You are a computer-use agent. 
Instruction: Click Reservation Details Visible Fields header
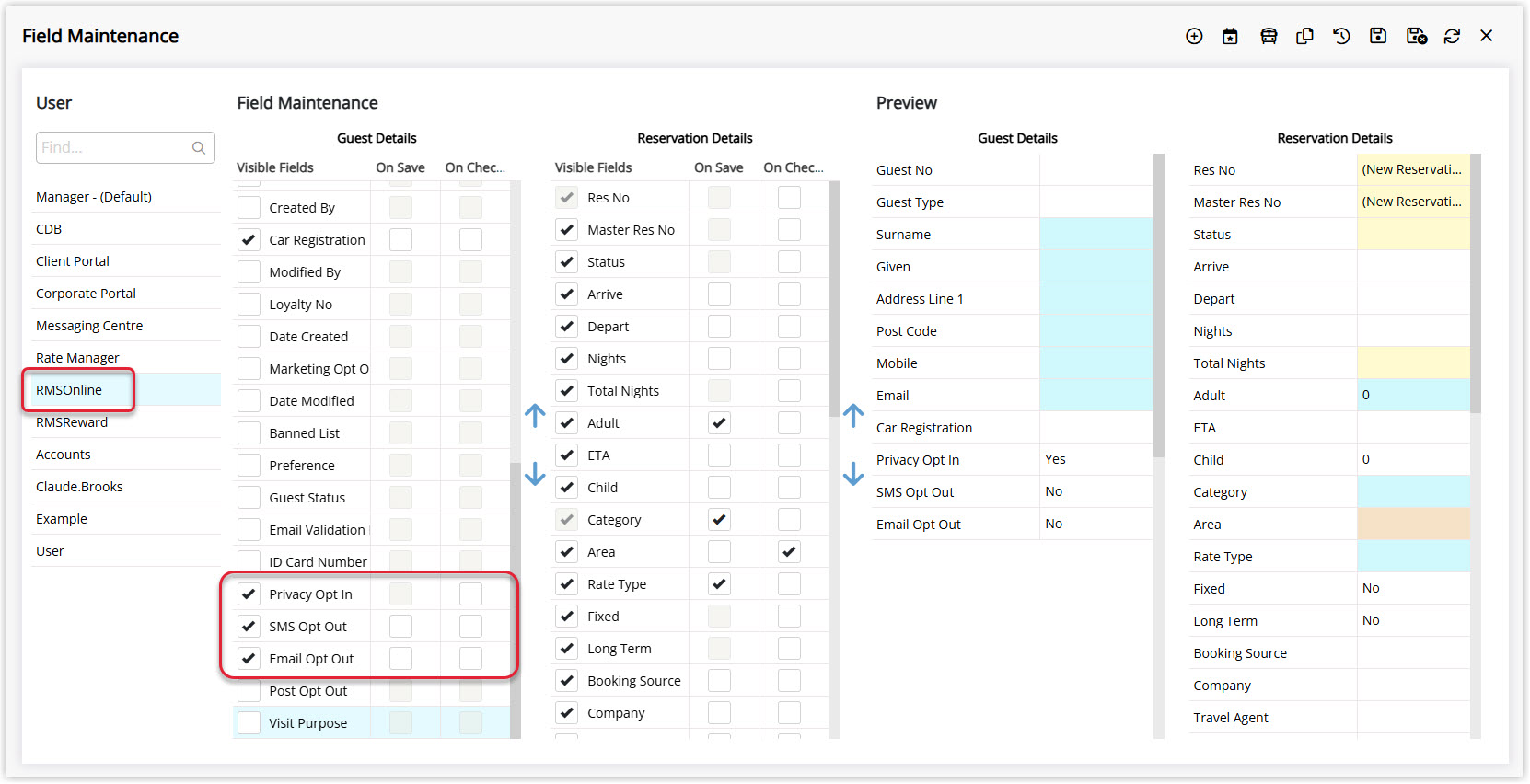point(593,167)
